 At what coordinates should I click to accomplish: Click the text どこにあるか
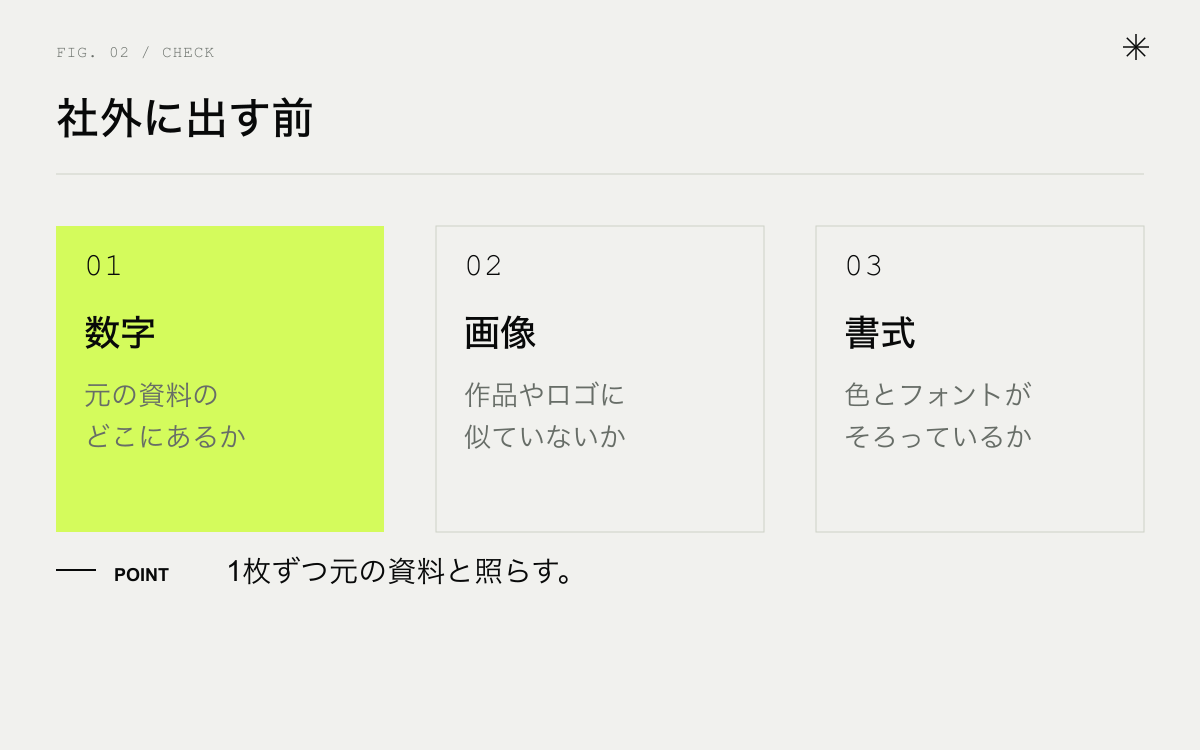click(x=165, y=437)
